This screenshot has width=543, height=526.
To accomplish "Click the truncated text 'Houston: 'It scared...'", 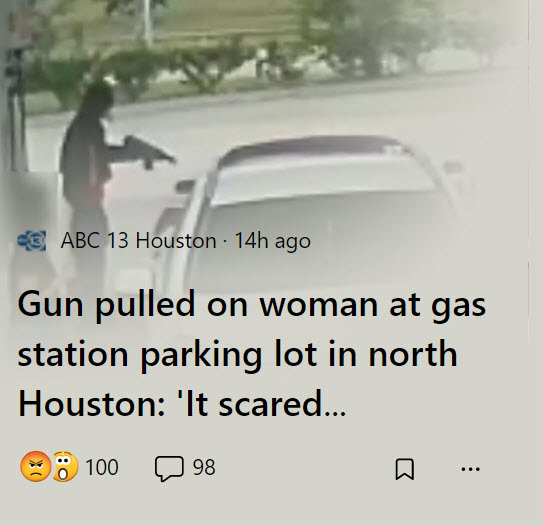I will [182, 404].
